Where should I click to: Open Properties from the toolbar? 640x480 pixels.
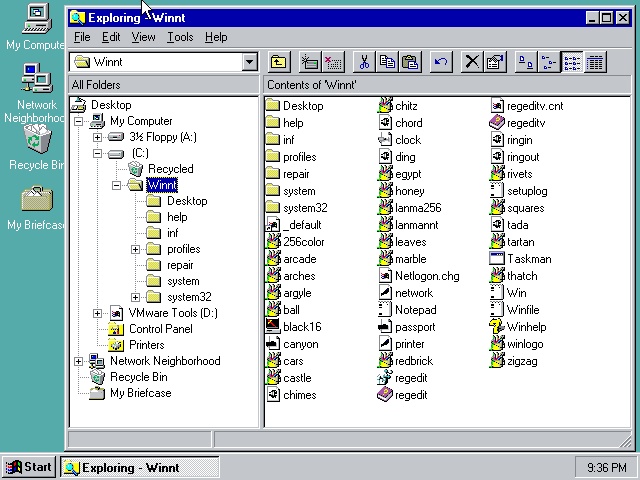[x=495, y=62]
